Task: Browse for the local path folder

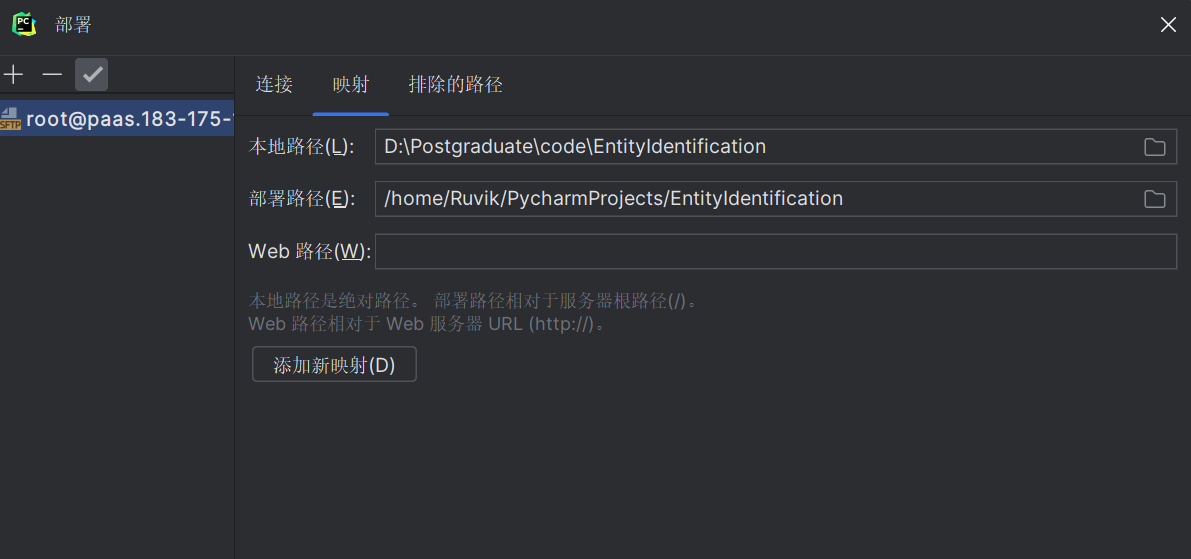Action: [1154, 147]
